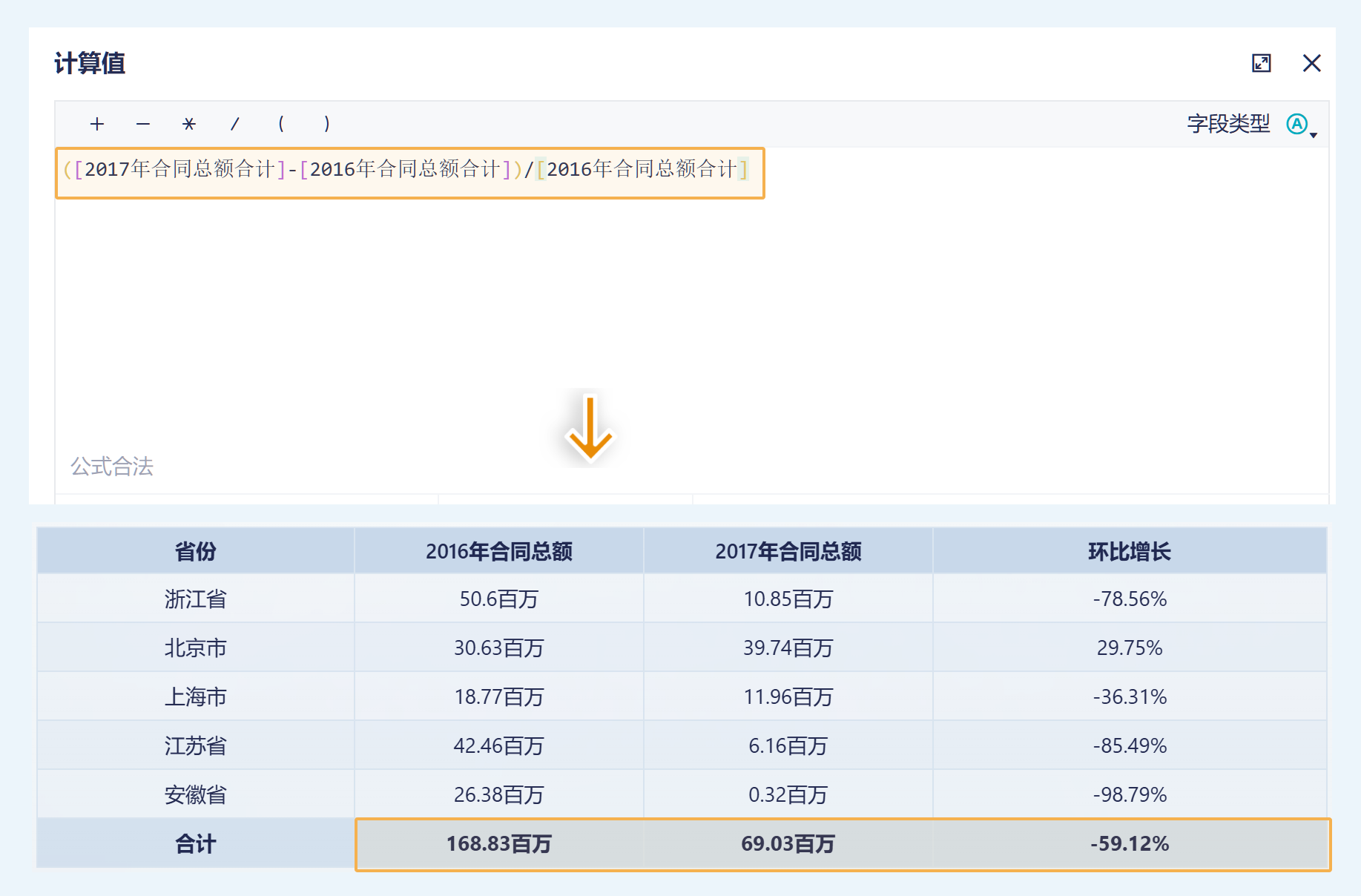Select the 上海市 row label
This screenshot has width=1361, height=896.
(196, 696)
